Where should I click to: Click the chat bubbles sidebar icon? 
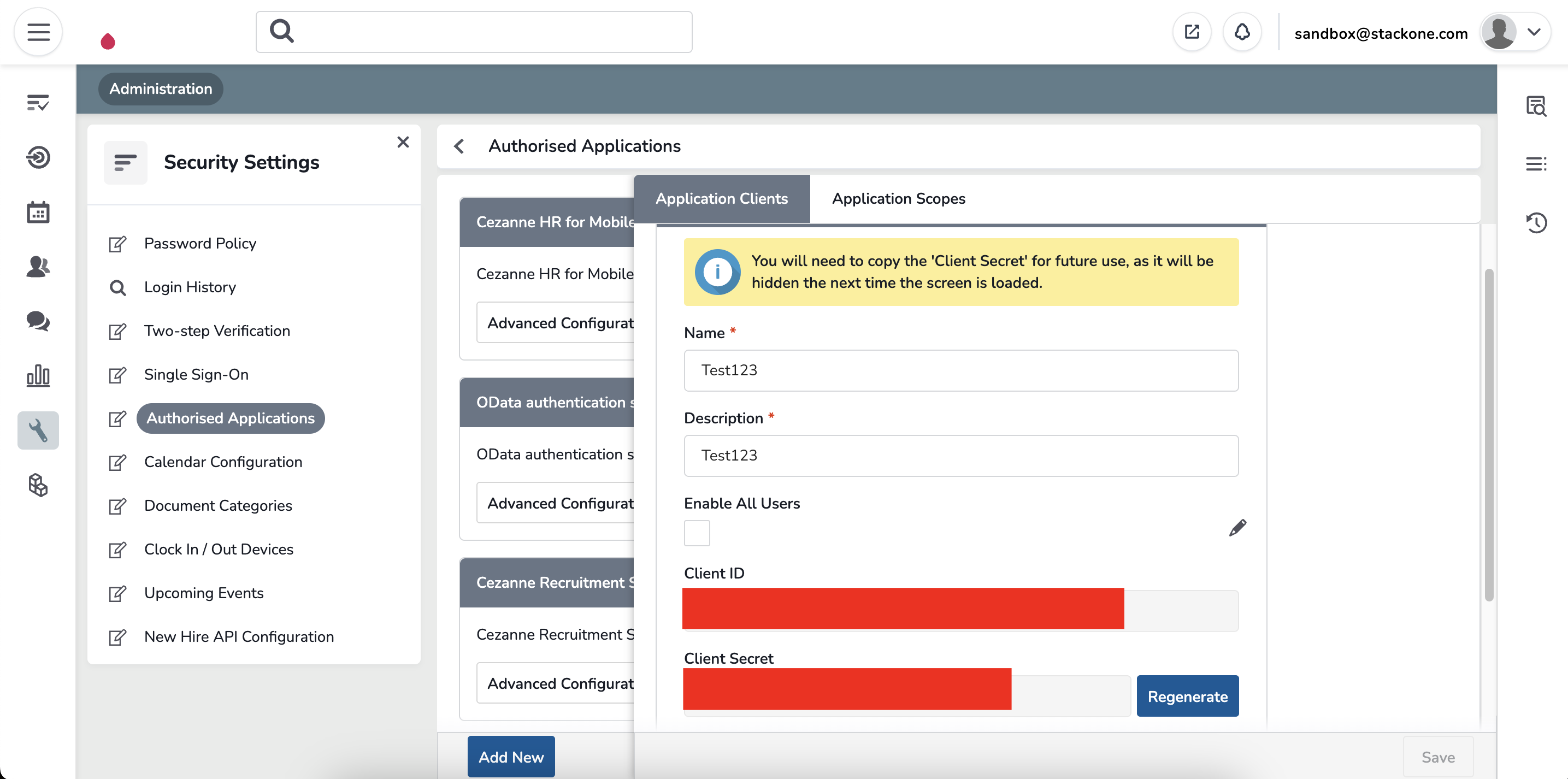(x=38, y=321)
